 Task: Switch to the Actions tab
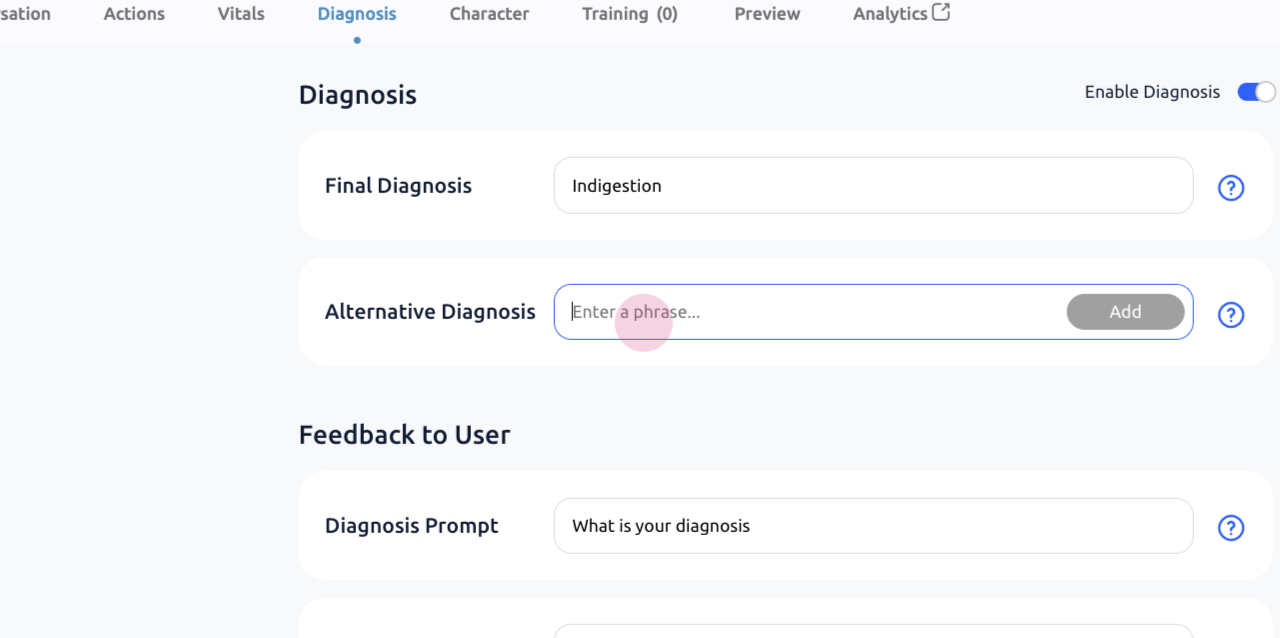[x=134, y=14]
